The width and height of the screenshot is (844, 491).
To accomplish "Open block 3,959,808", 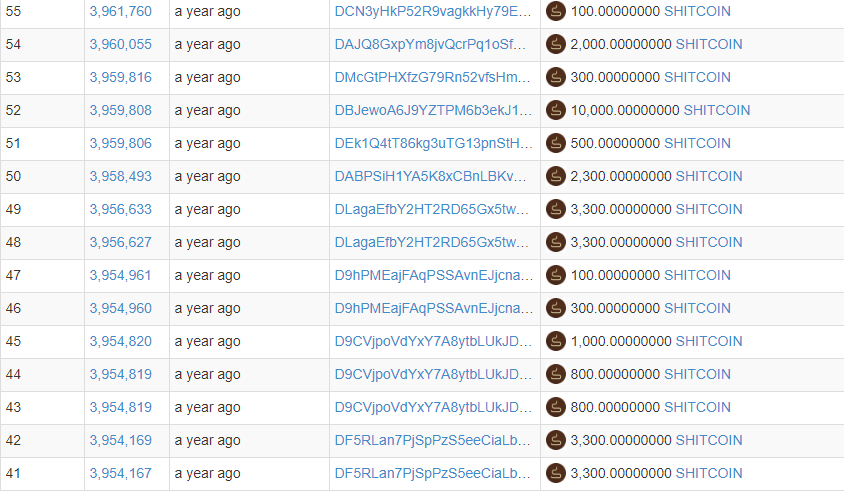I will point(121,110).
